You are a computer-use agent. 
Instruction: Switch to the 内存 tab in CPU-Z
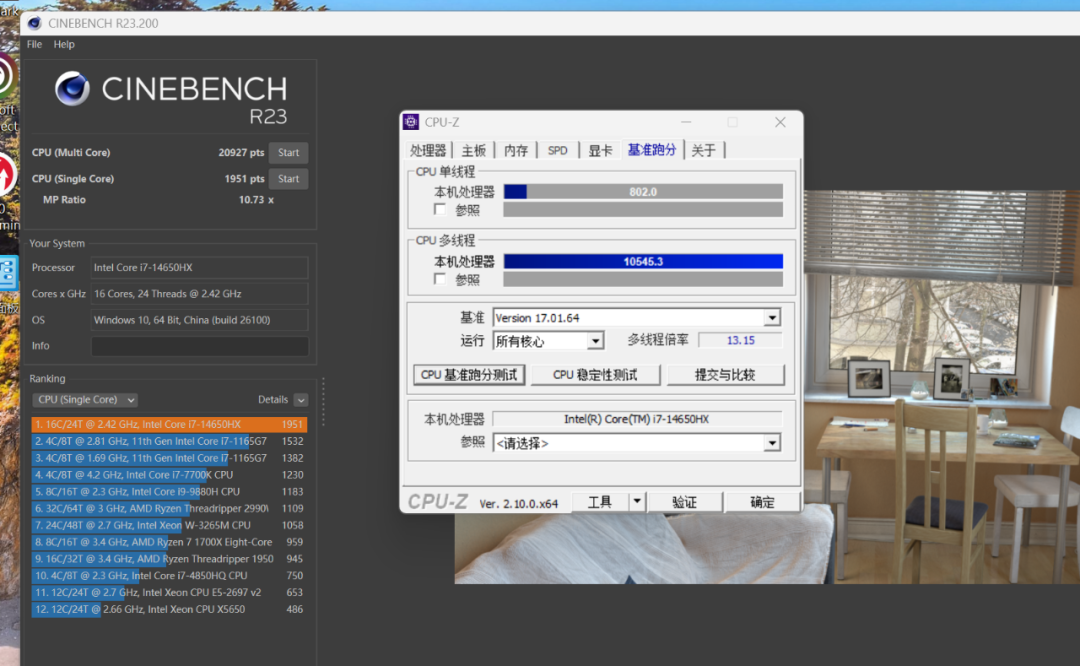516,150
